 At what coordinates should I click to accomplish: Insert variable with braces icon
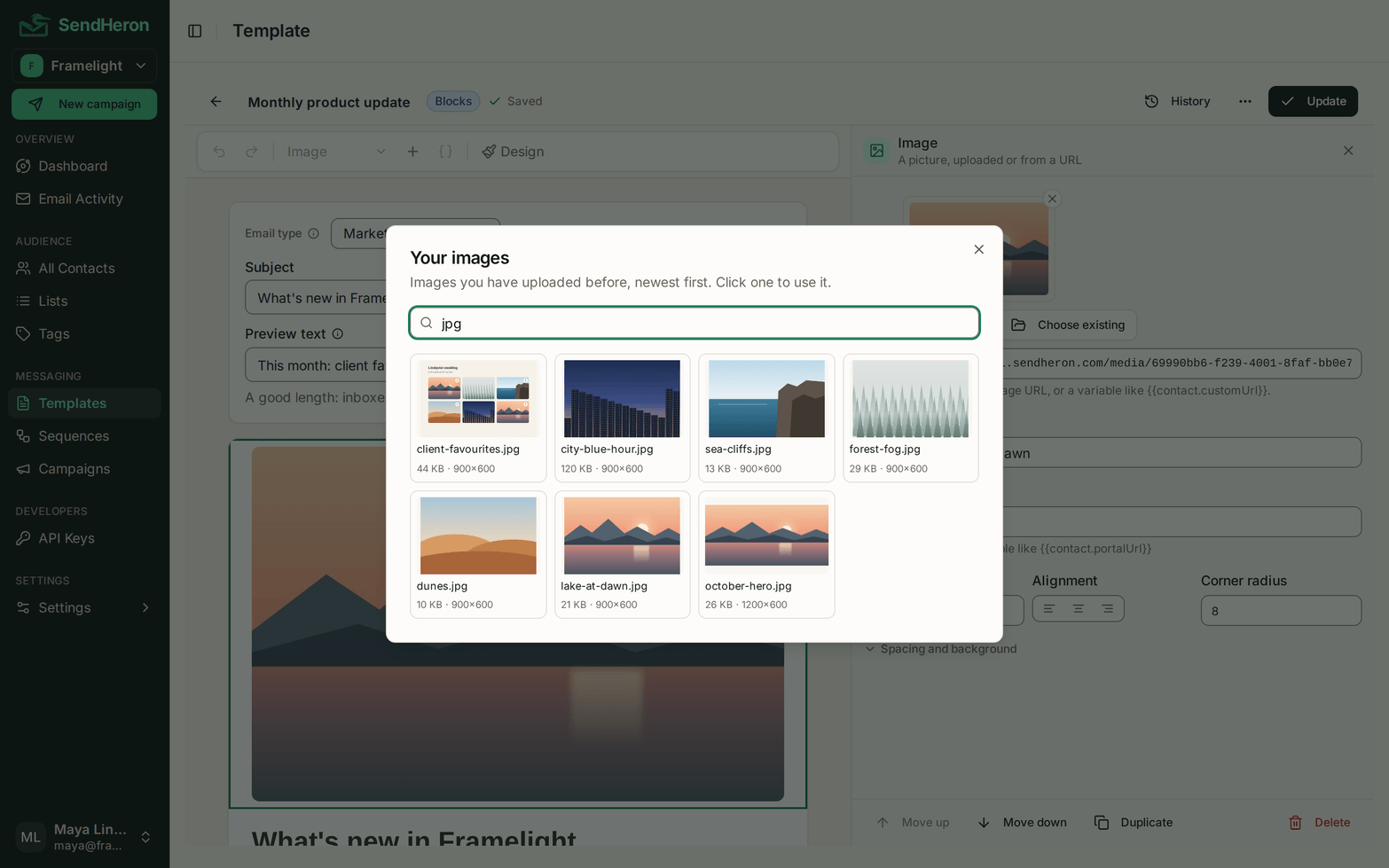click(x=446, y=152)
